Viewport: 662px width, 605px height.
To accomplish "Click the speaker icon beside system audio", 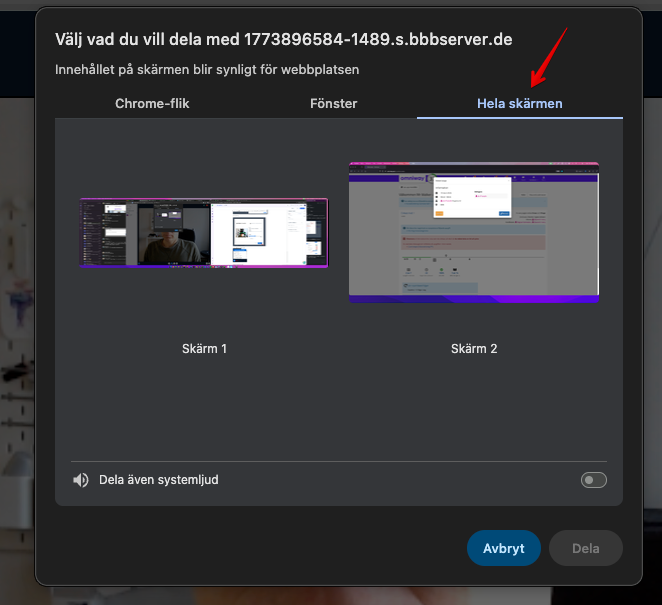I will pyautogui.click(x=81, y=480).
